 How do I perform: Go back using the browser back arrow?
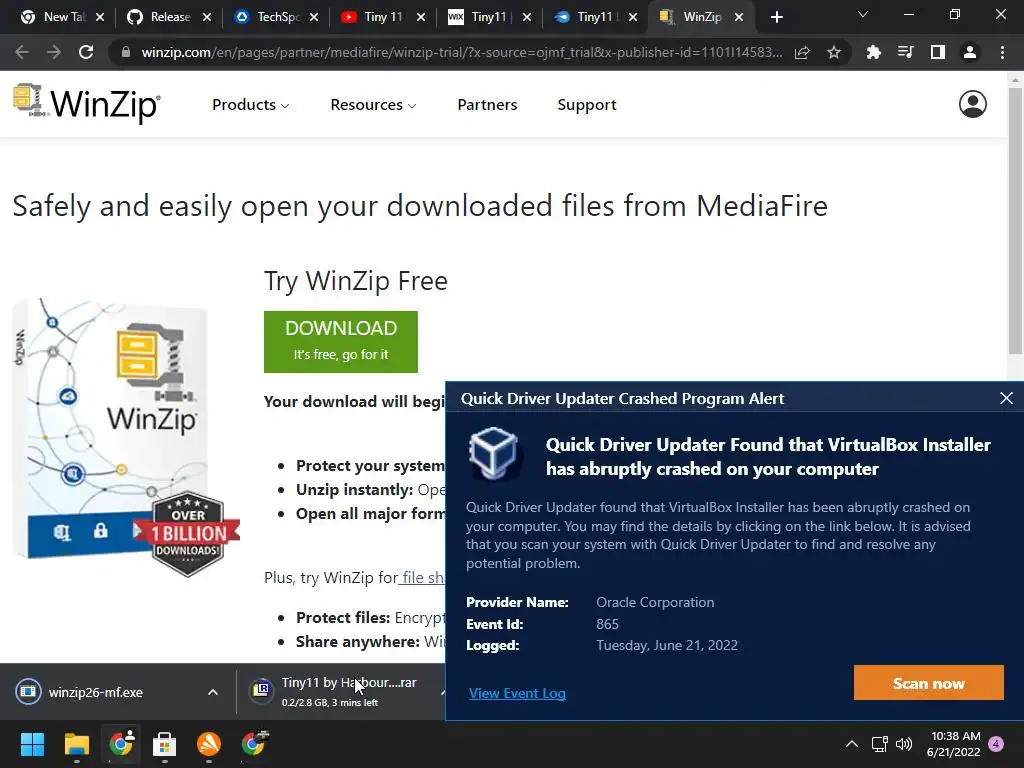pyautogui.click(x=22, y=52)
